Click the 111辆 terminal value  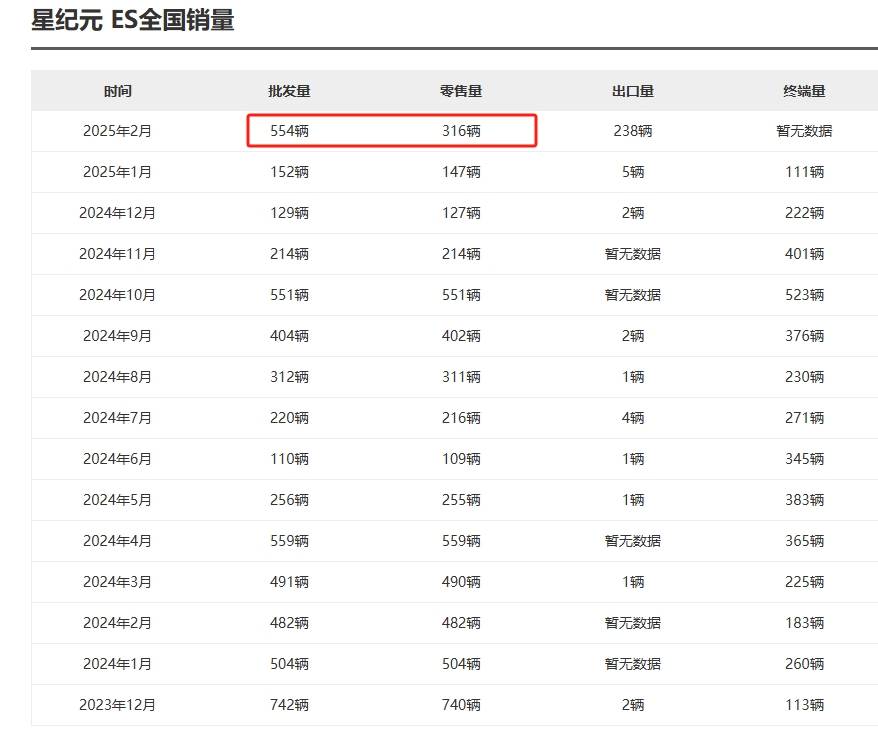(804, 172)
